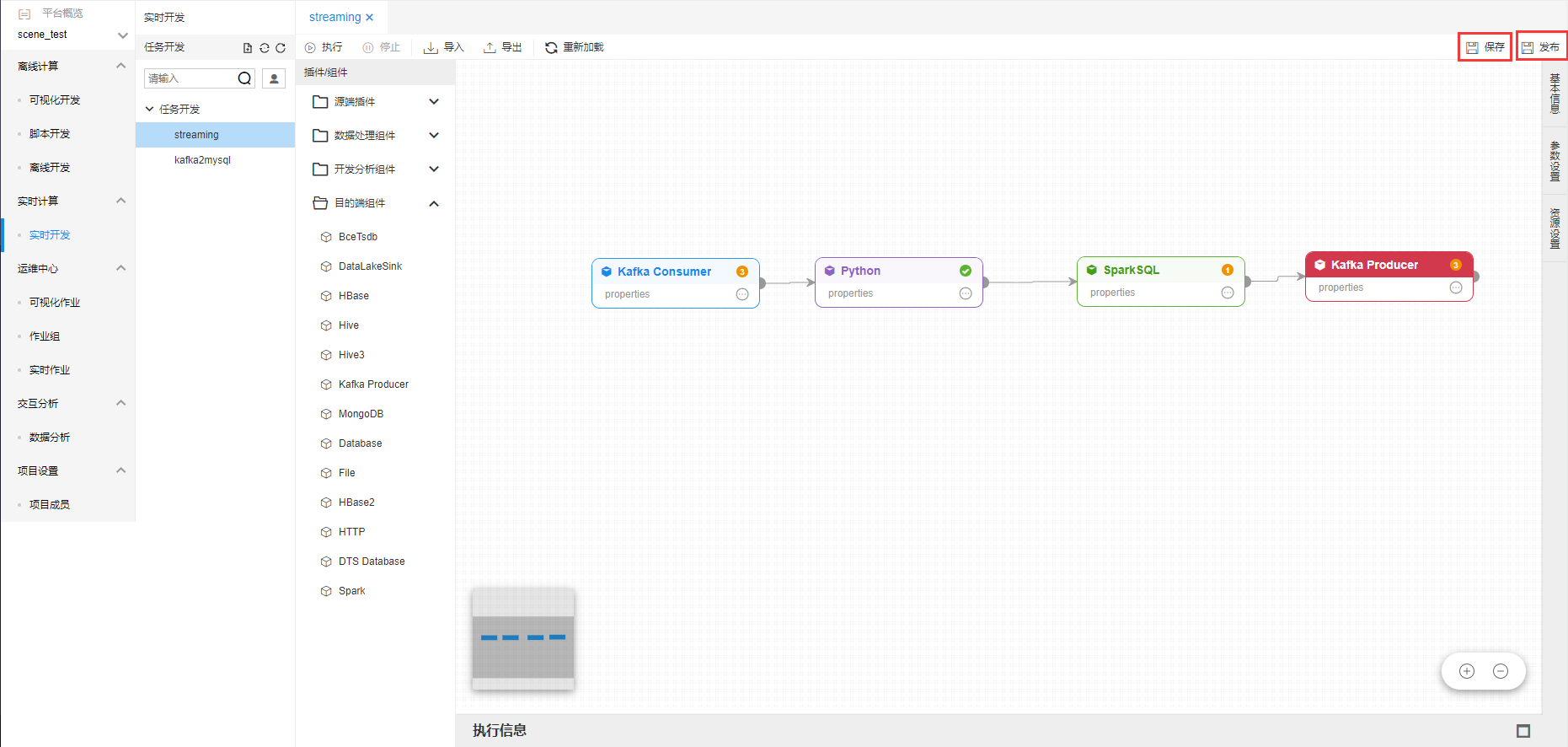Screen dimensions: 1568x747
Task: Publish the job with 发布
Action: 1541,47
